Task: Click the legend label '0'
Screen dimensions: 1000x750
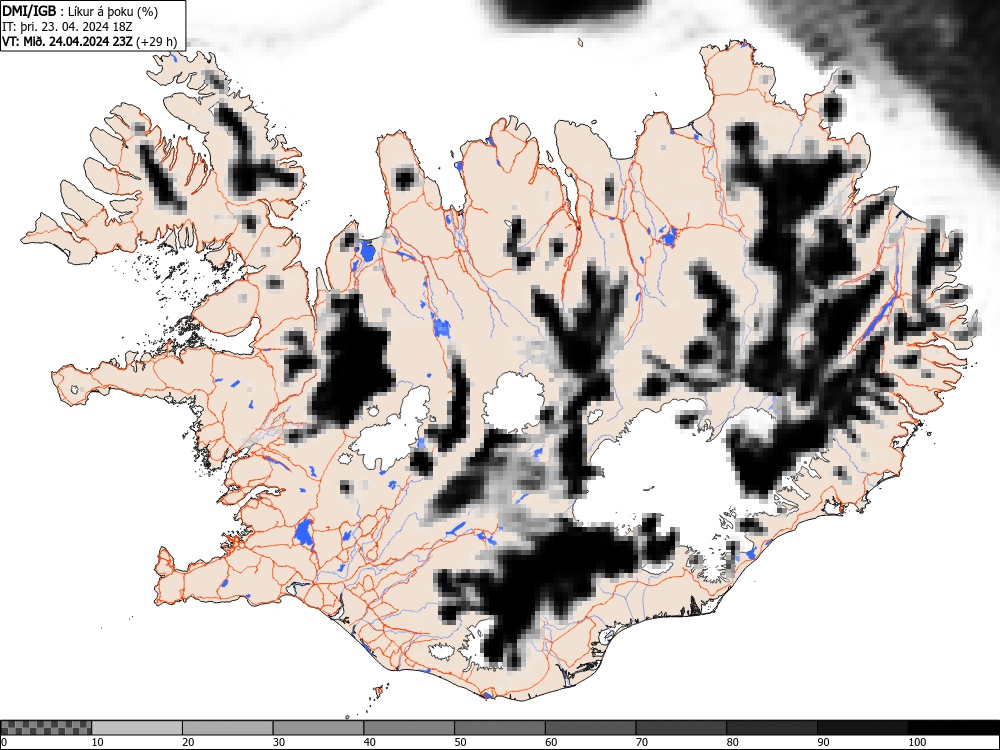Action: click(4, 742)
